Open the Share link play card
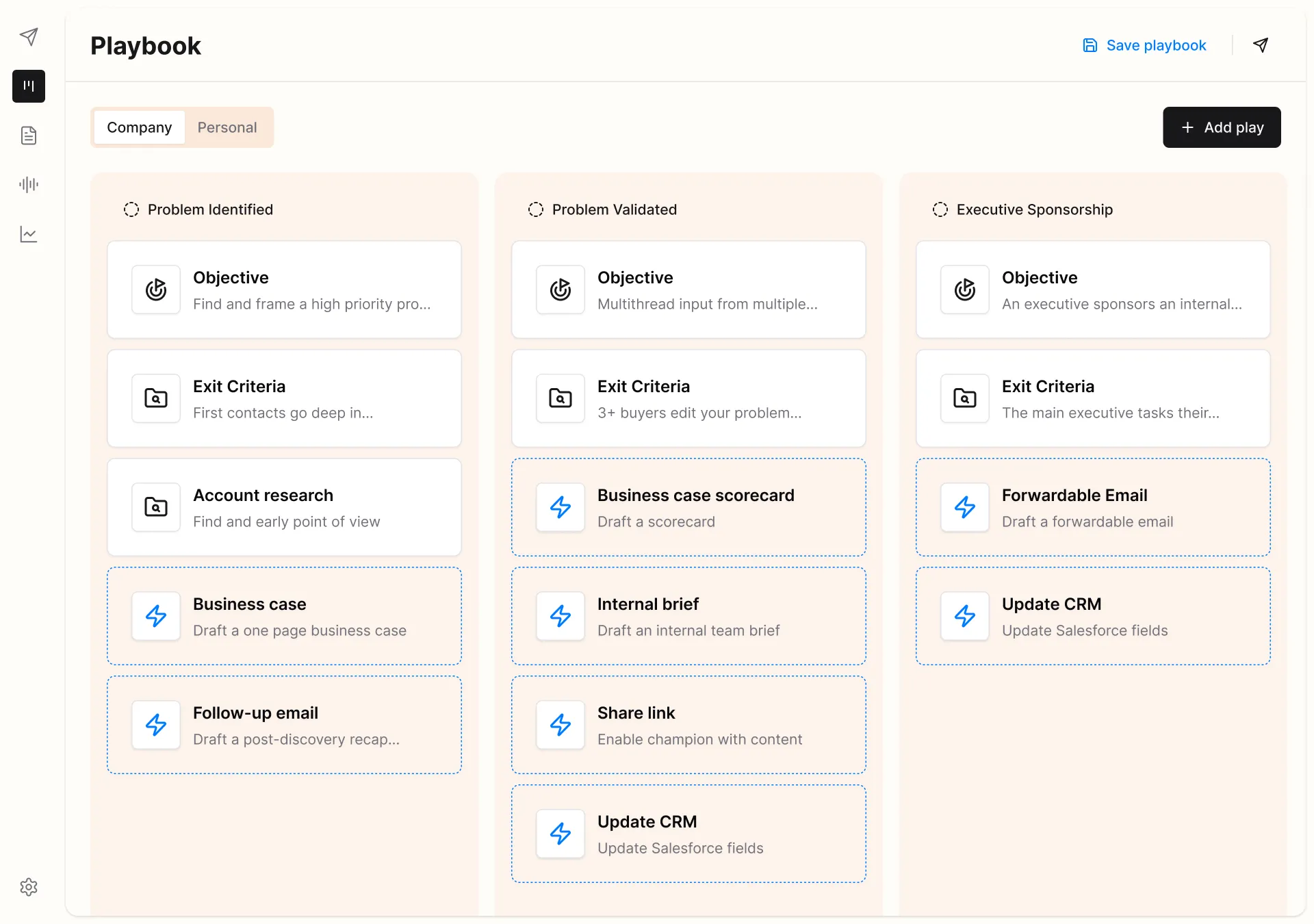The width and height of the screenshot is (1314, 924). click(x=688, y=725)
